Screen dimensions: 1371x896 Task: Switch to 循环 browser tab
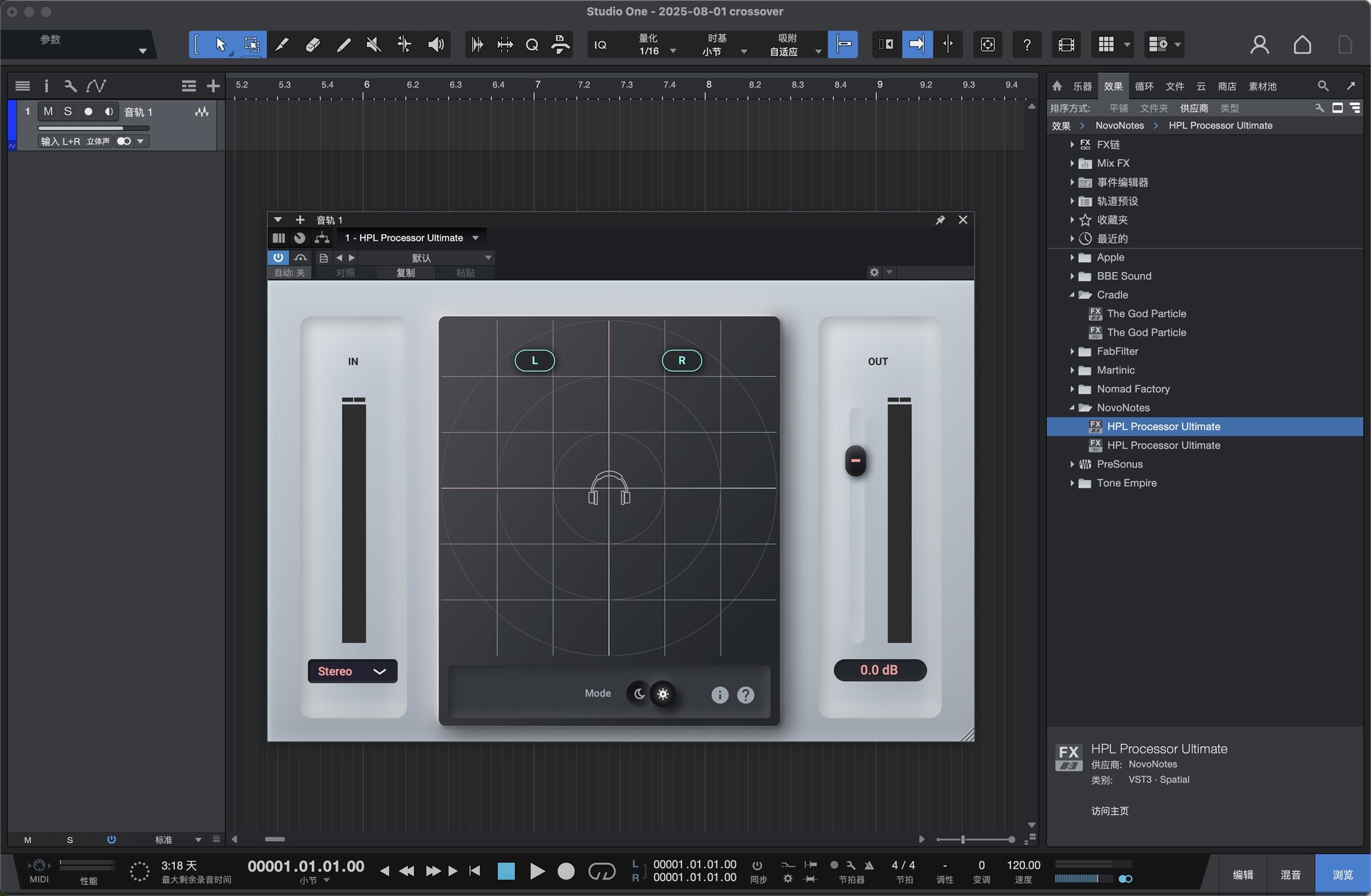(x=1144, y=86)
